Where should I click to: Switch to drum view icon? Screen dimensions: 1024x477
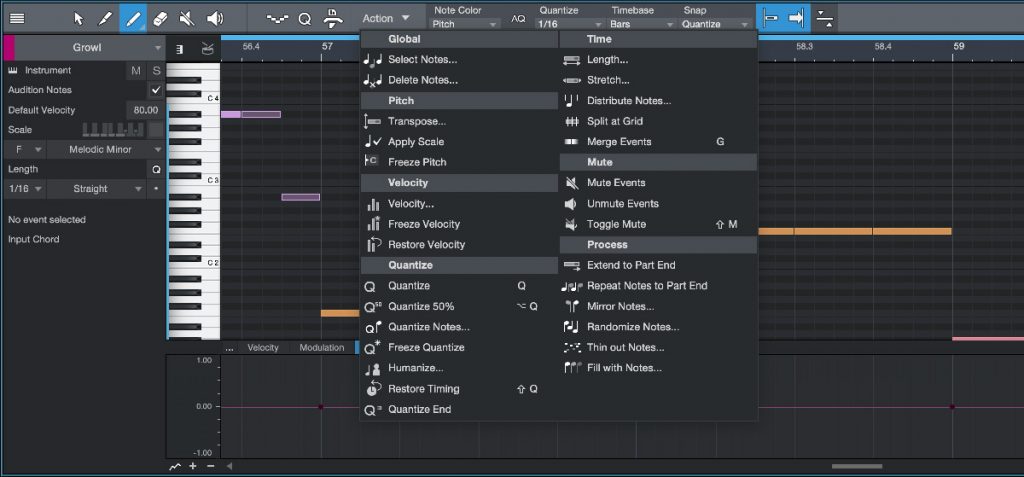tap(207, 48)
